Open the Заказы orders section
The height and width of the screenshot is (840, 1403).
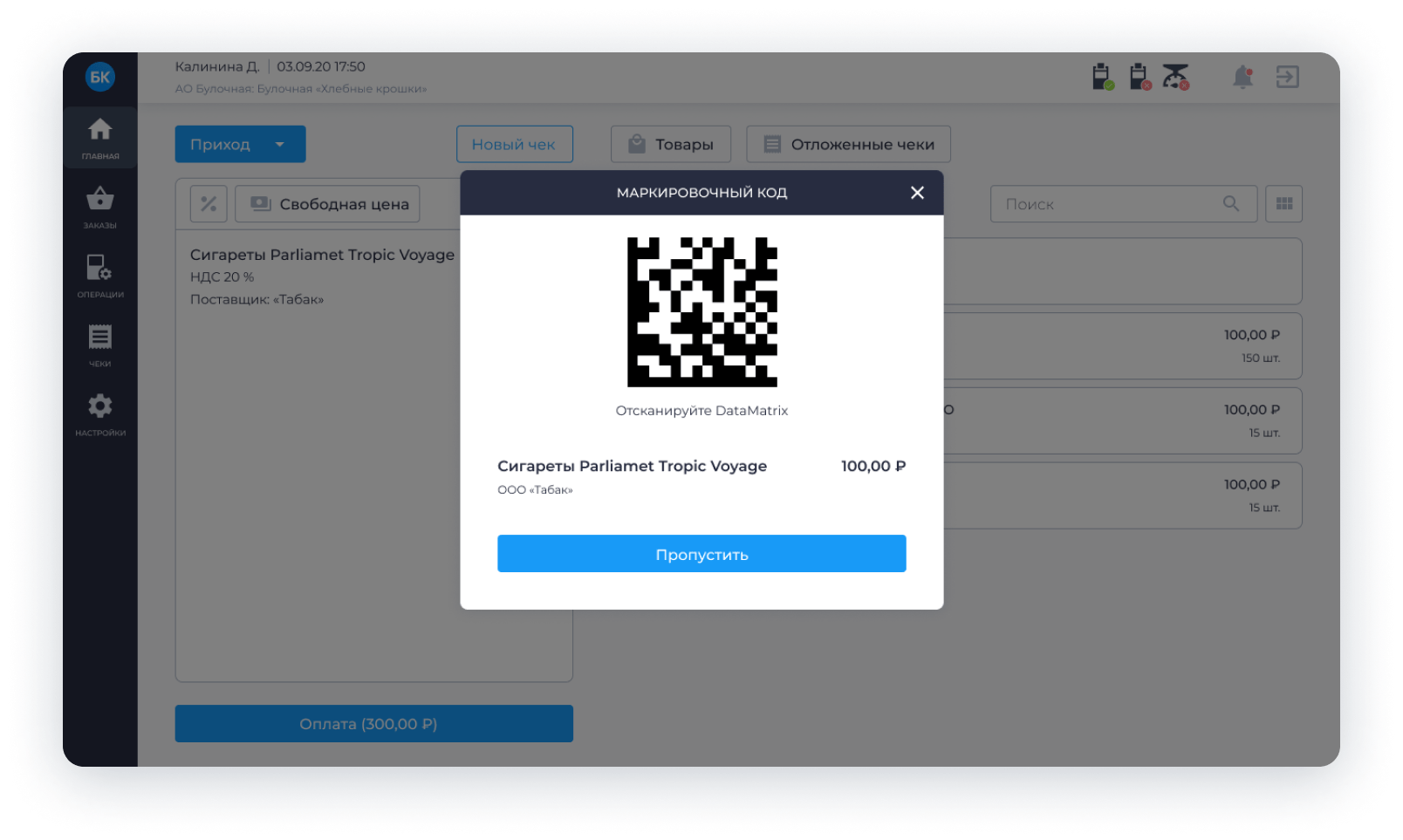coord(100,208)
